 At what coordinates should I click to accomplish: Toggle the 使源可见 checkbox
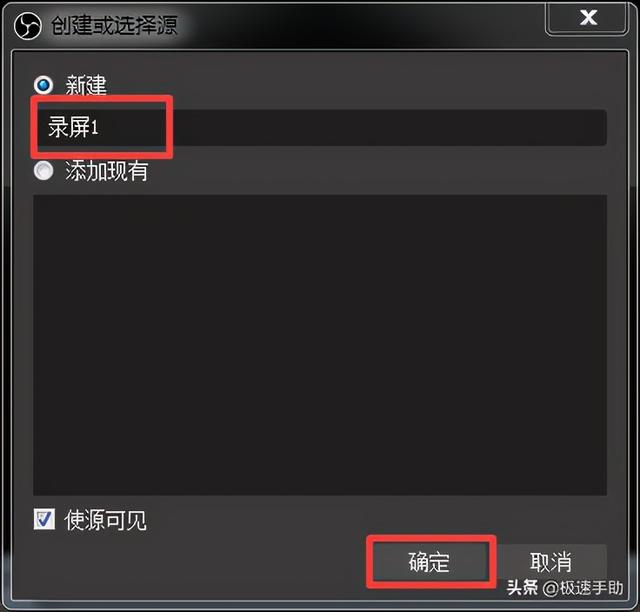(x=44, y=519)
